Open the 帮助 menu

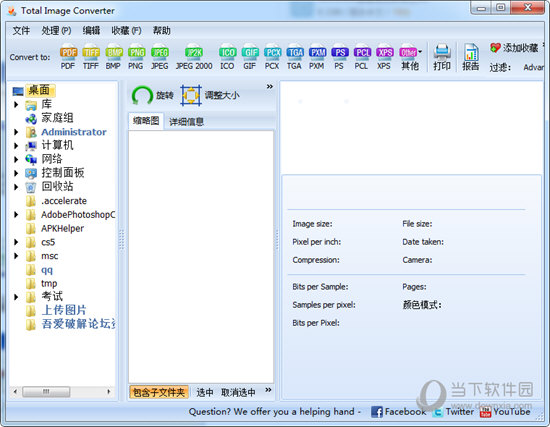click(x=162, y=31)
